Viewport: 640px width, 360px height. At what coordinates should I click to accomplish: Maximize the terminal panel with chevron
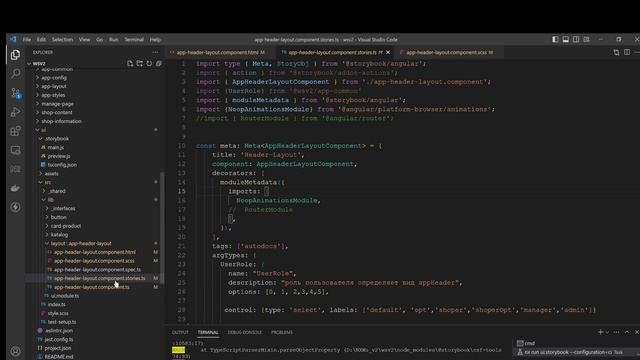pyautogui.click(x=627, y=332)
